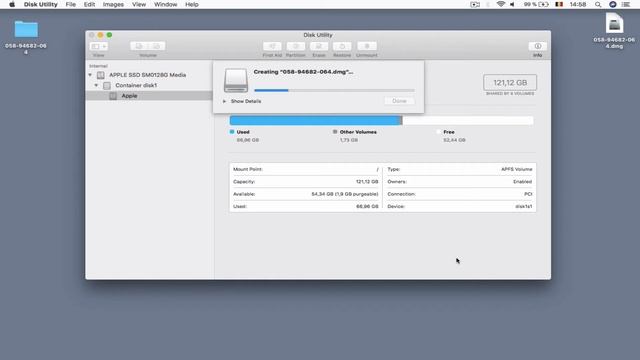Viewport: 640px width, 360px height.
Task: Click the Restore toolbar icon
Action: click(x=342, y=46)
